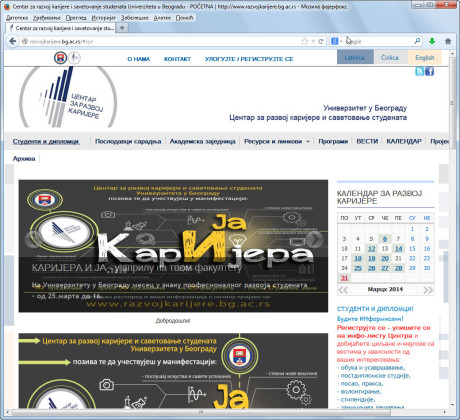Select calendar date 25

click(358, 268)
